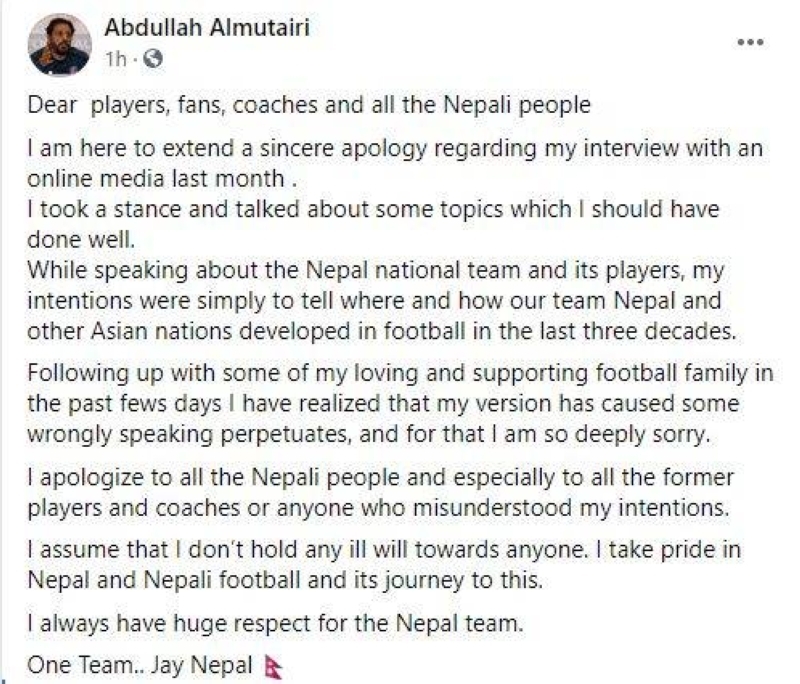Image resolution: width=800 pixels, height=684 pixels.
Task: Click the line beginning 'I apologize to all'
Action: click(x=381, y=478)
